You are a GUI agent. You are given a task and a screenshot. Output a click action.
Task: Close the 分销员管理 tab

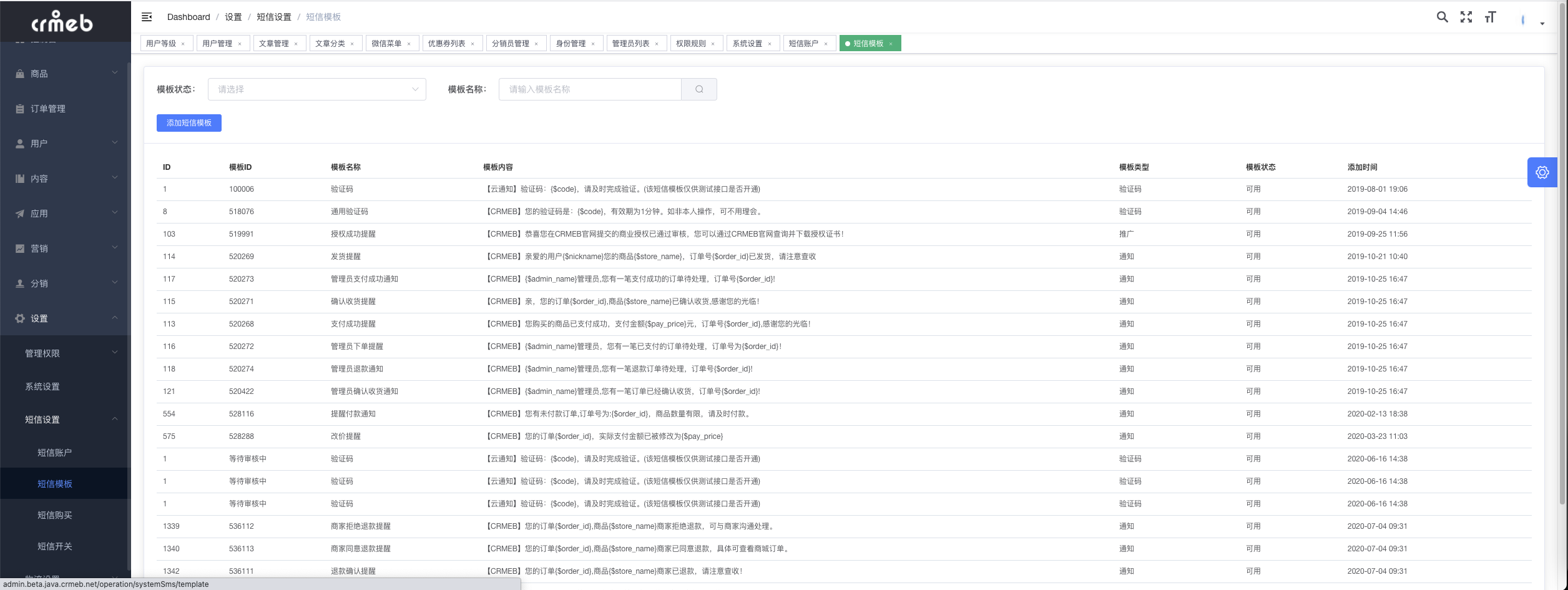[x=536, y=44]
